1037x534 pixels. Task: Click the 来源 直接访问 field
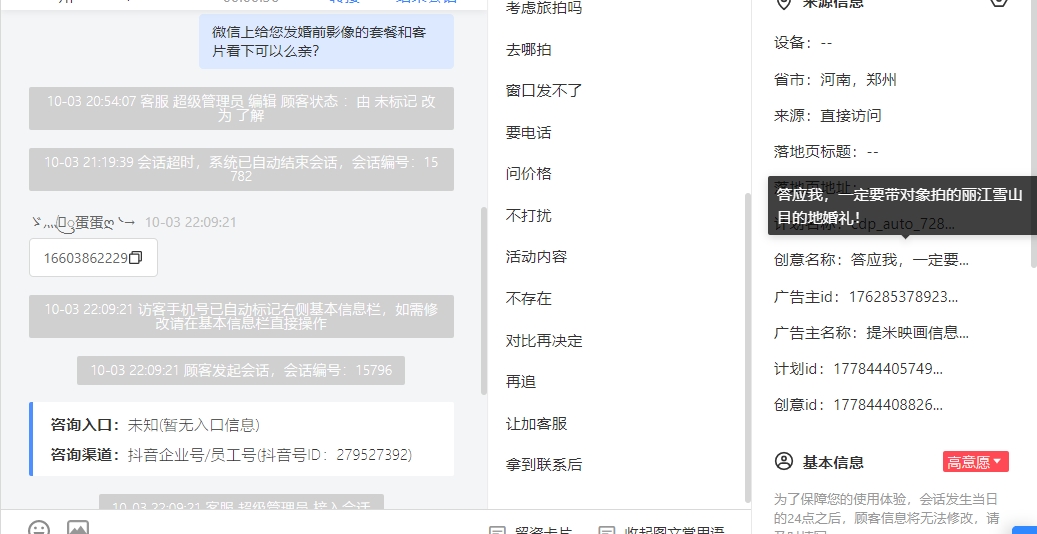pyautogui.click(x=827, y=116)
